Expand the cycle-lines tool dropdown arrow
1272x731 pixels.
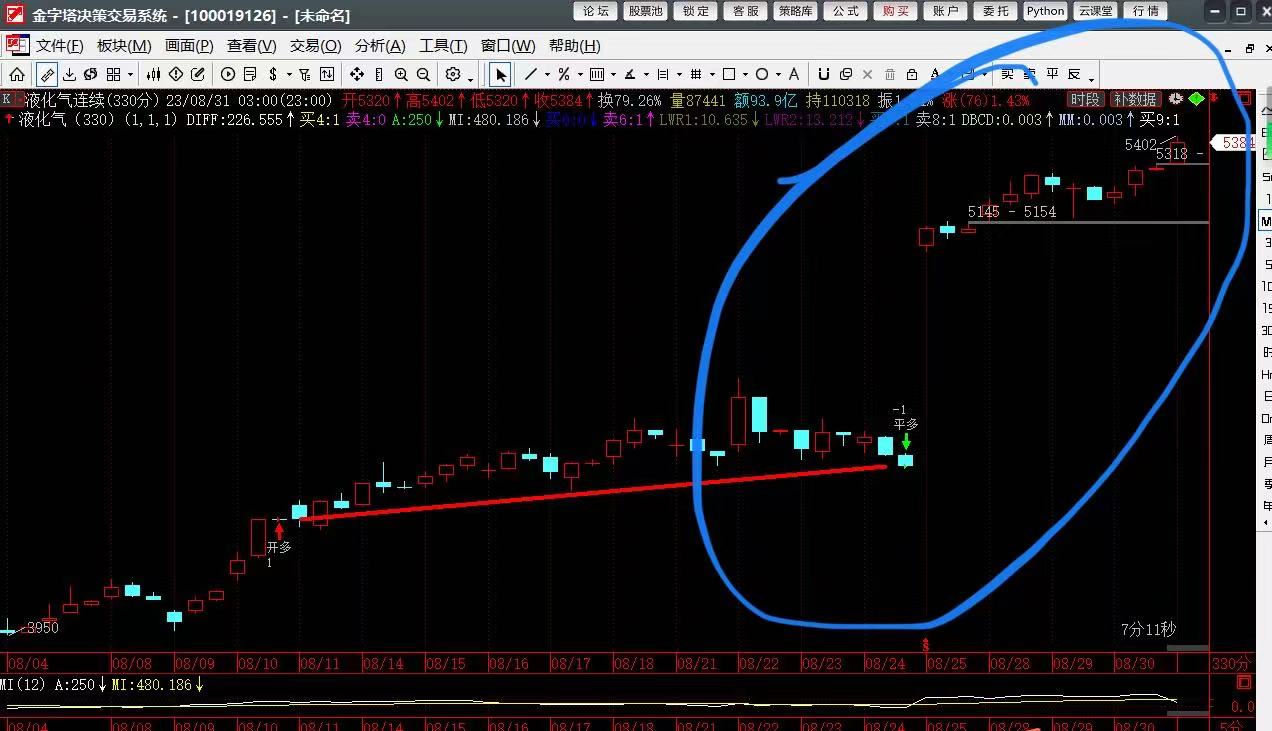coord(613,75)
